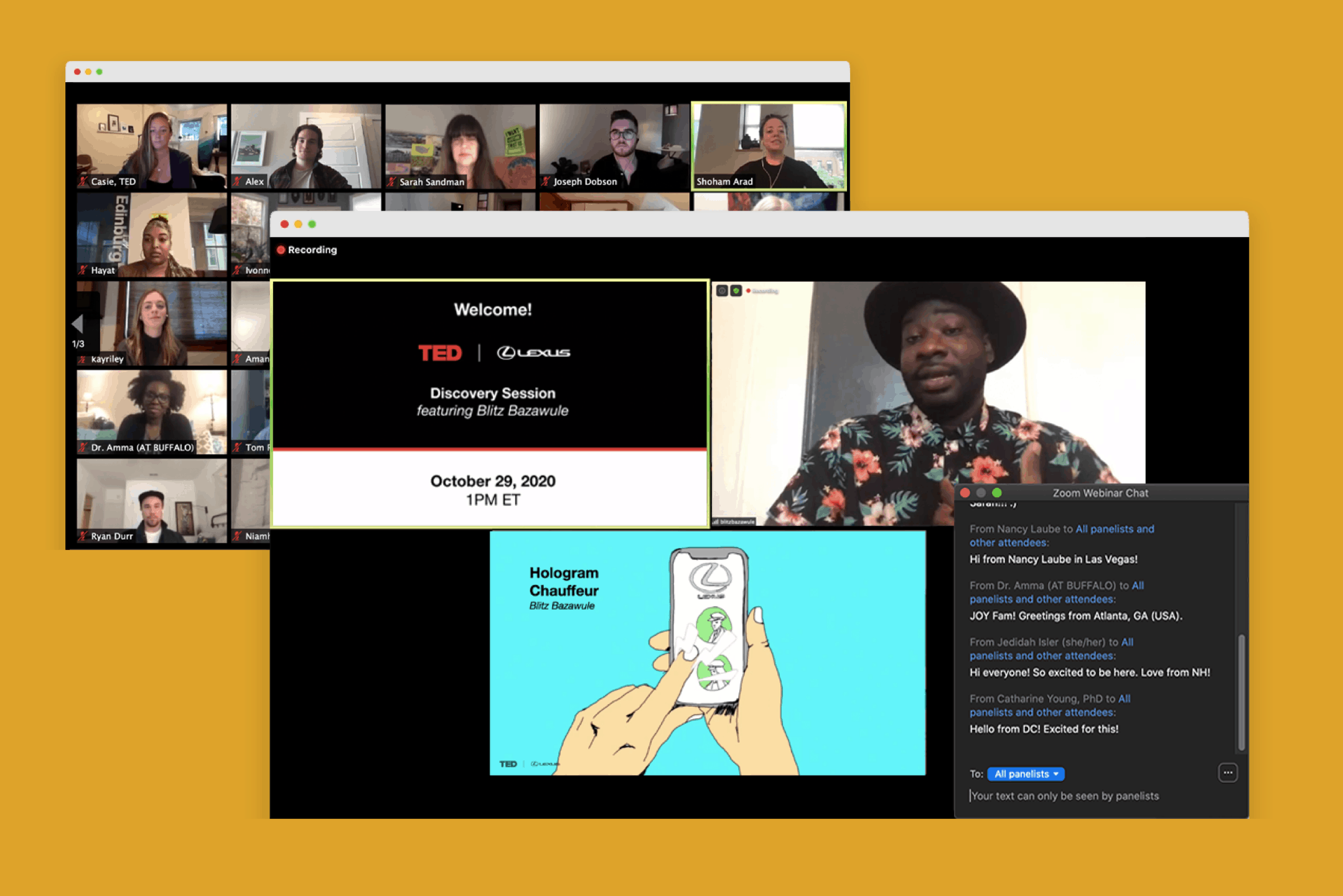Open the All panelists recipient dropdown
1343x896 pixels.
coord(1026,774)
